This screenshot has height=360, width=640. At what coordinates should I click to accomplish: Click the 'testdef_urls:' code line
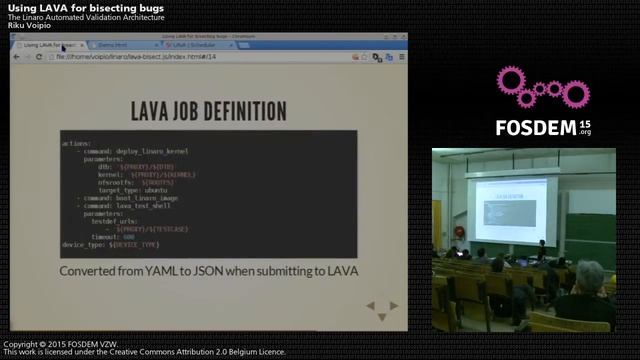tap(114, 221)
